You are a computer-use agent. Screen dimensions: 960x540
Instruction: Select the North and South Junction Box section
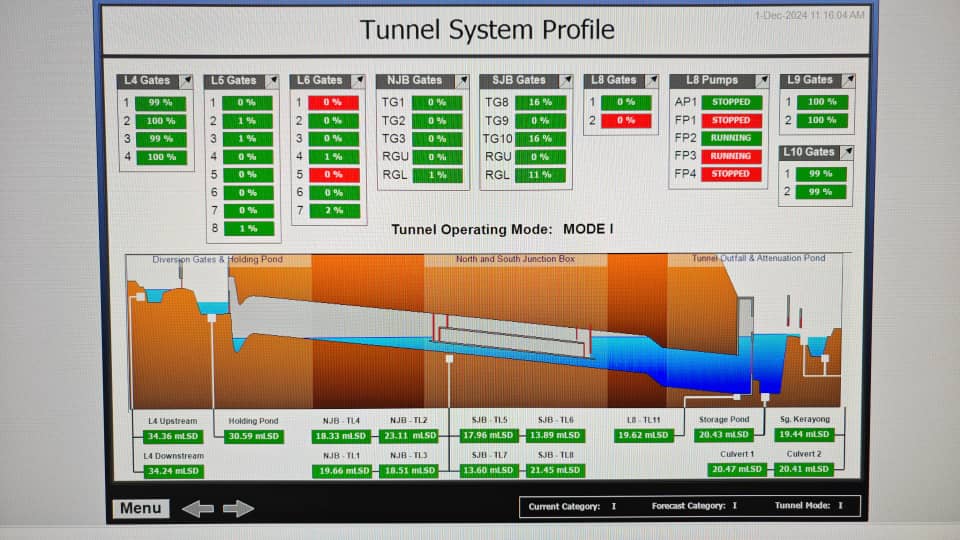(515, 259)
